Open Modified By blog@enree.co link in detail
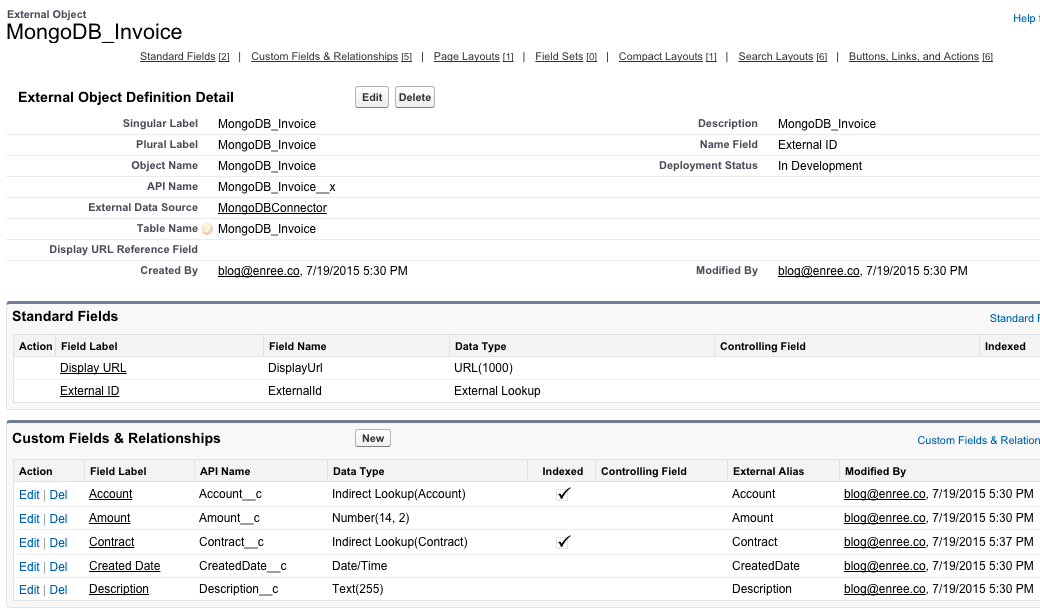Image resolution: width=1040 pixels, height=609 pixels. pyautogui.click(x=818, y=271)
